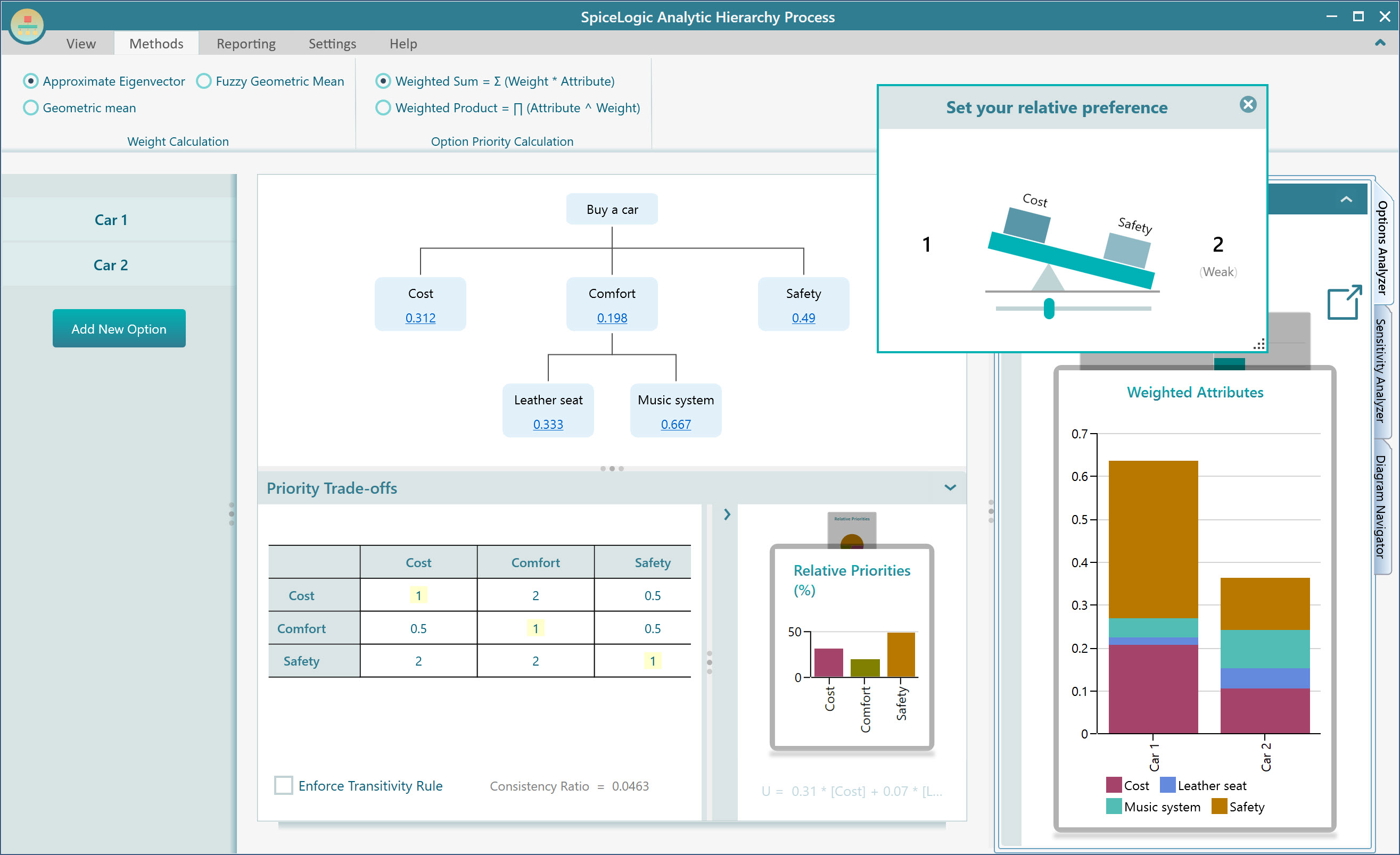Viewport: 1400px width, 855px height.
Task: Click the Consistency Ratio value 0.0463
Action: pos(630,786)
